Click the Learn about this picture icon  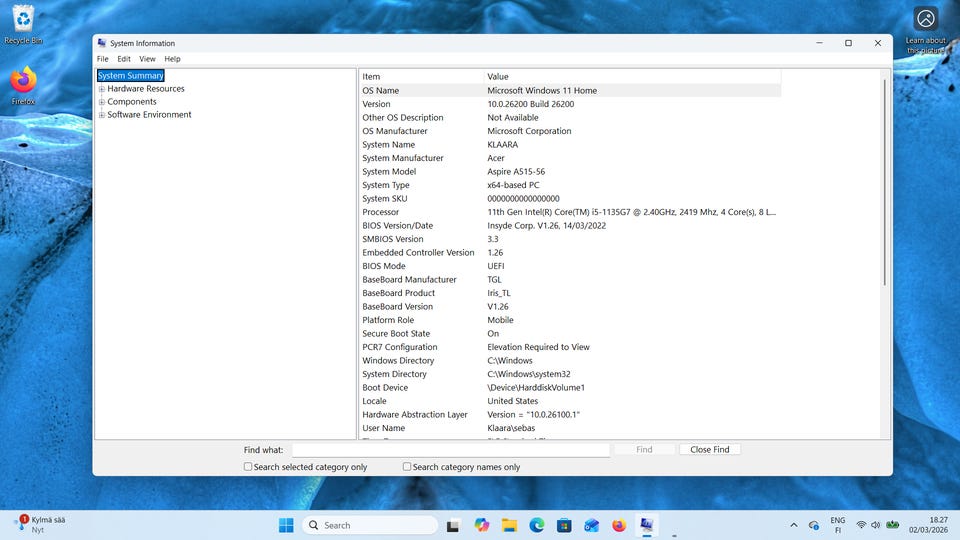[926, 29]
